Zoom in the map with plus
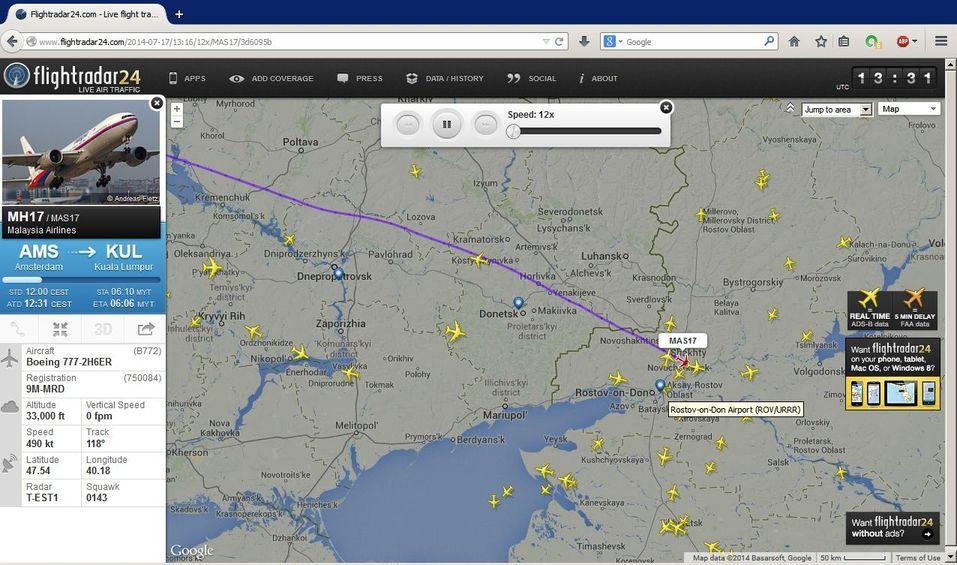 coord(177,109)
